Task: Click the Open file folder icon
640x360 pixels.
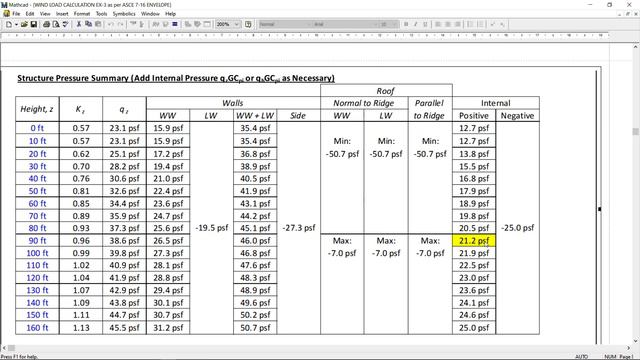Action: pos(24,24)
